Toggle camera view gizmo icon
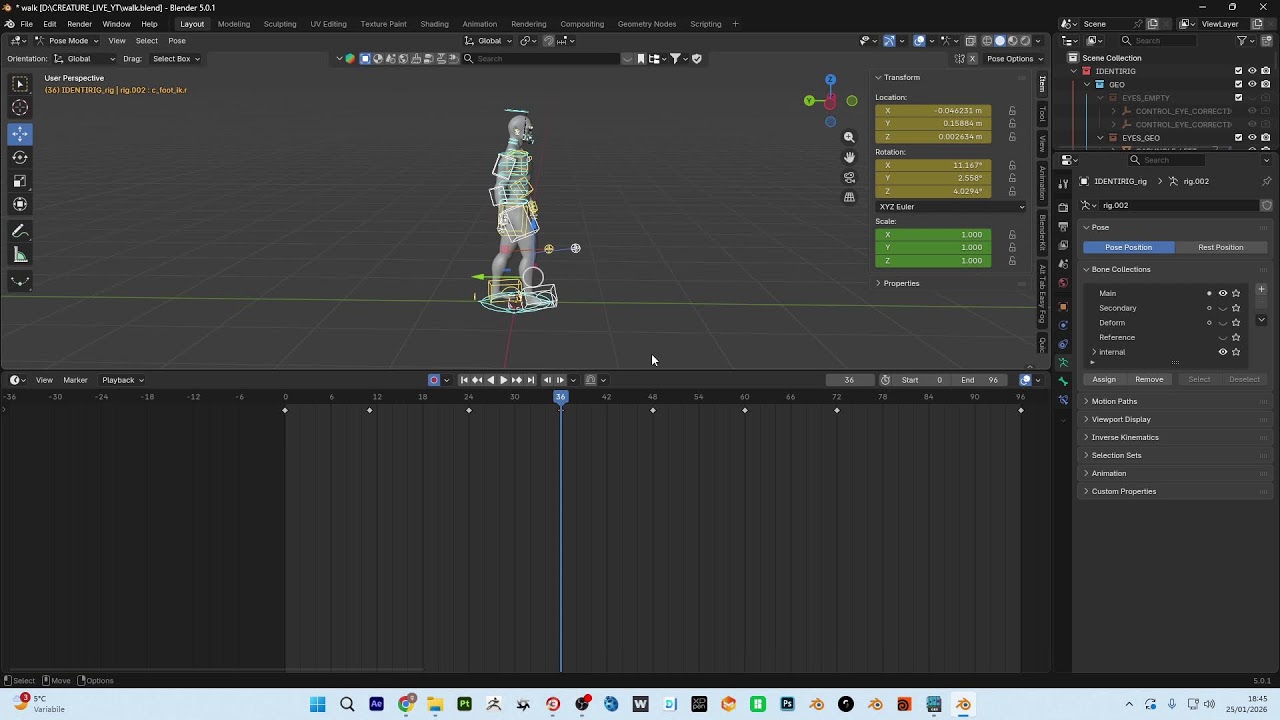 849,177
